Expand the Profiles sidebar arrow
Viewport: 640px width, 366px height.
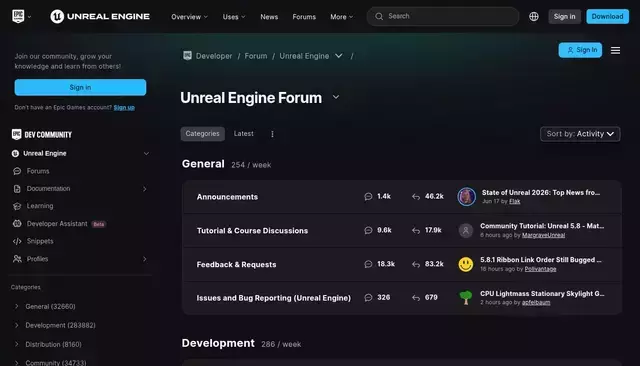144,259
